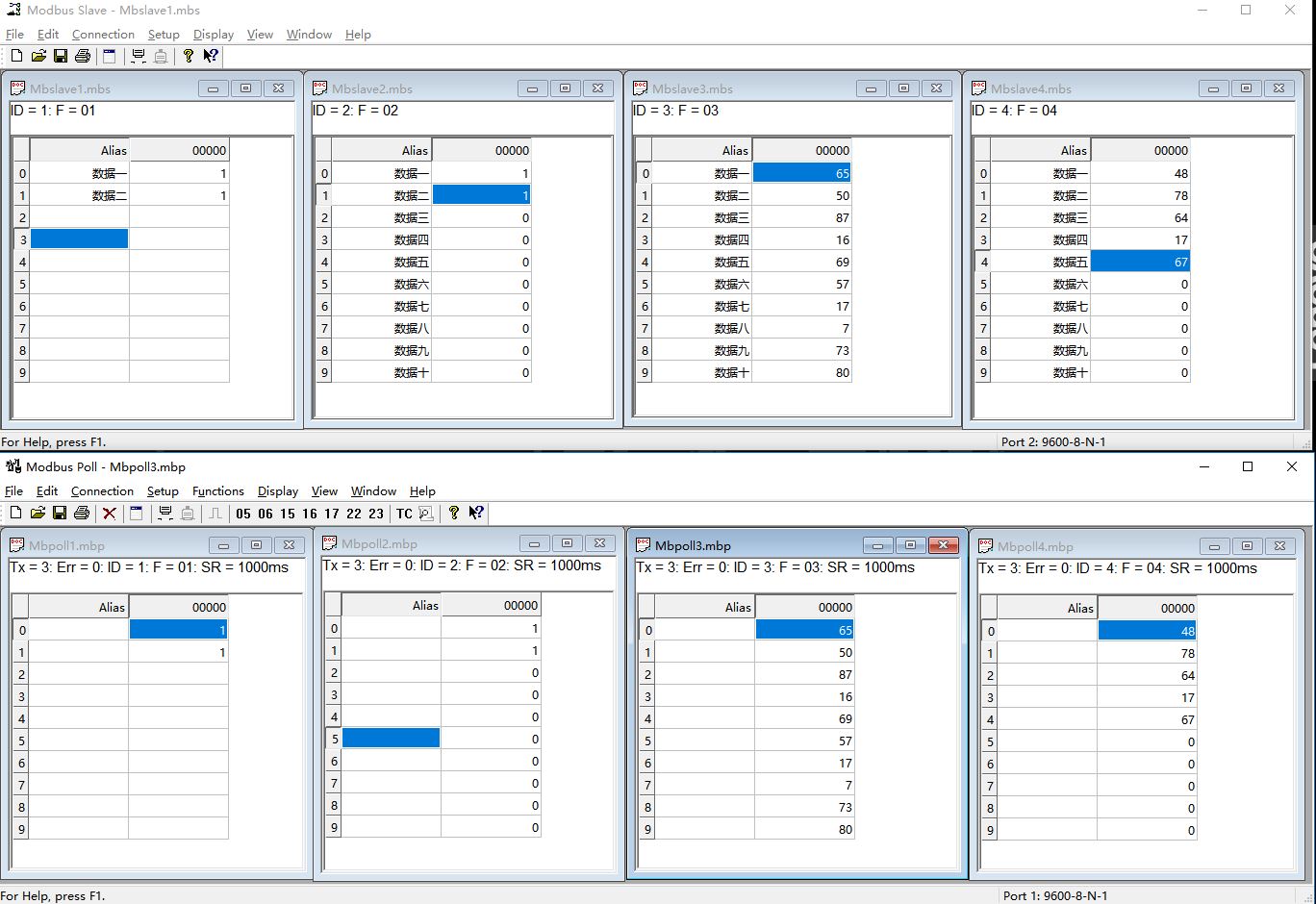Open Setup menu in Modbus Poll window
Image resolution: width=1316 pixels, height=904 pixels.
point(163,491)
